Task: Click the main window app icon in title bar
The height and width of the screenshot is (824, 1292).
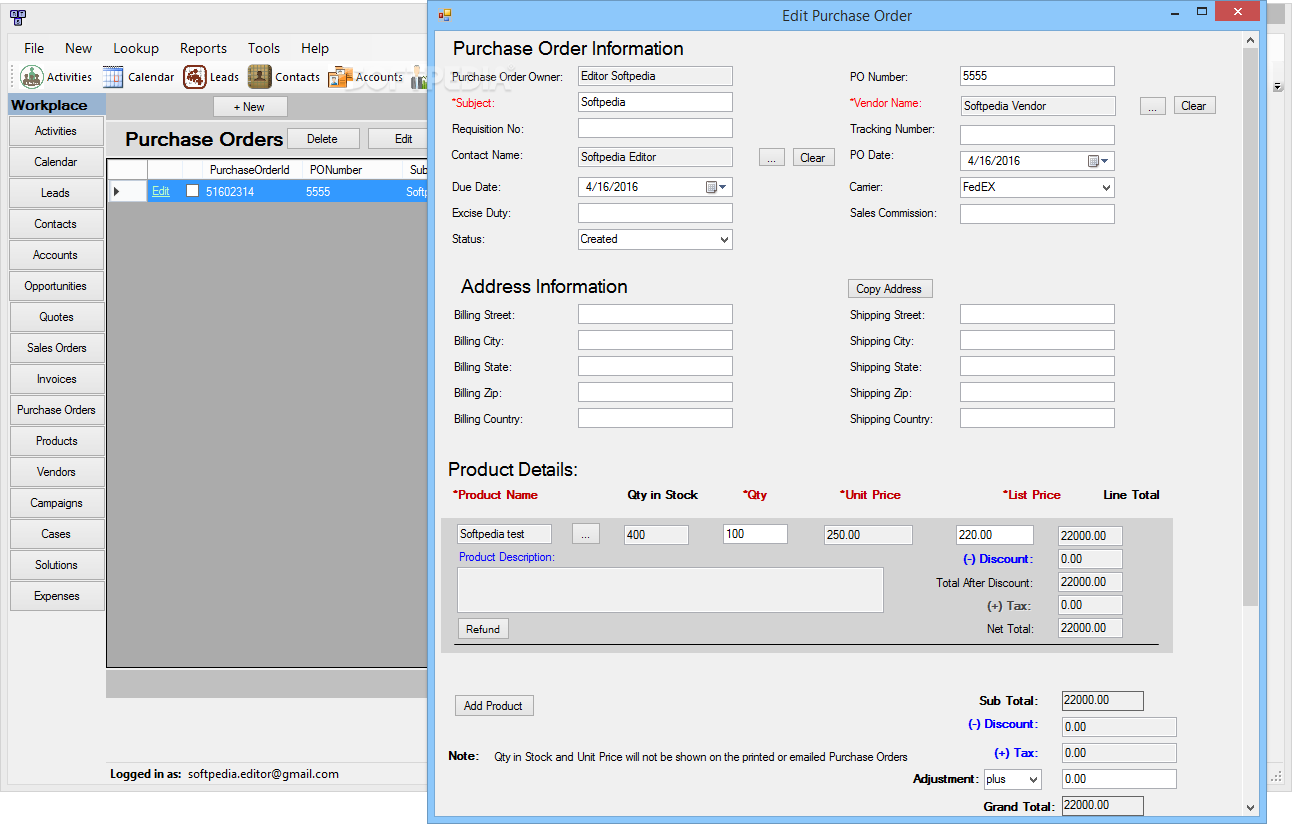Action: (x=17, y=17)
